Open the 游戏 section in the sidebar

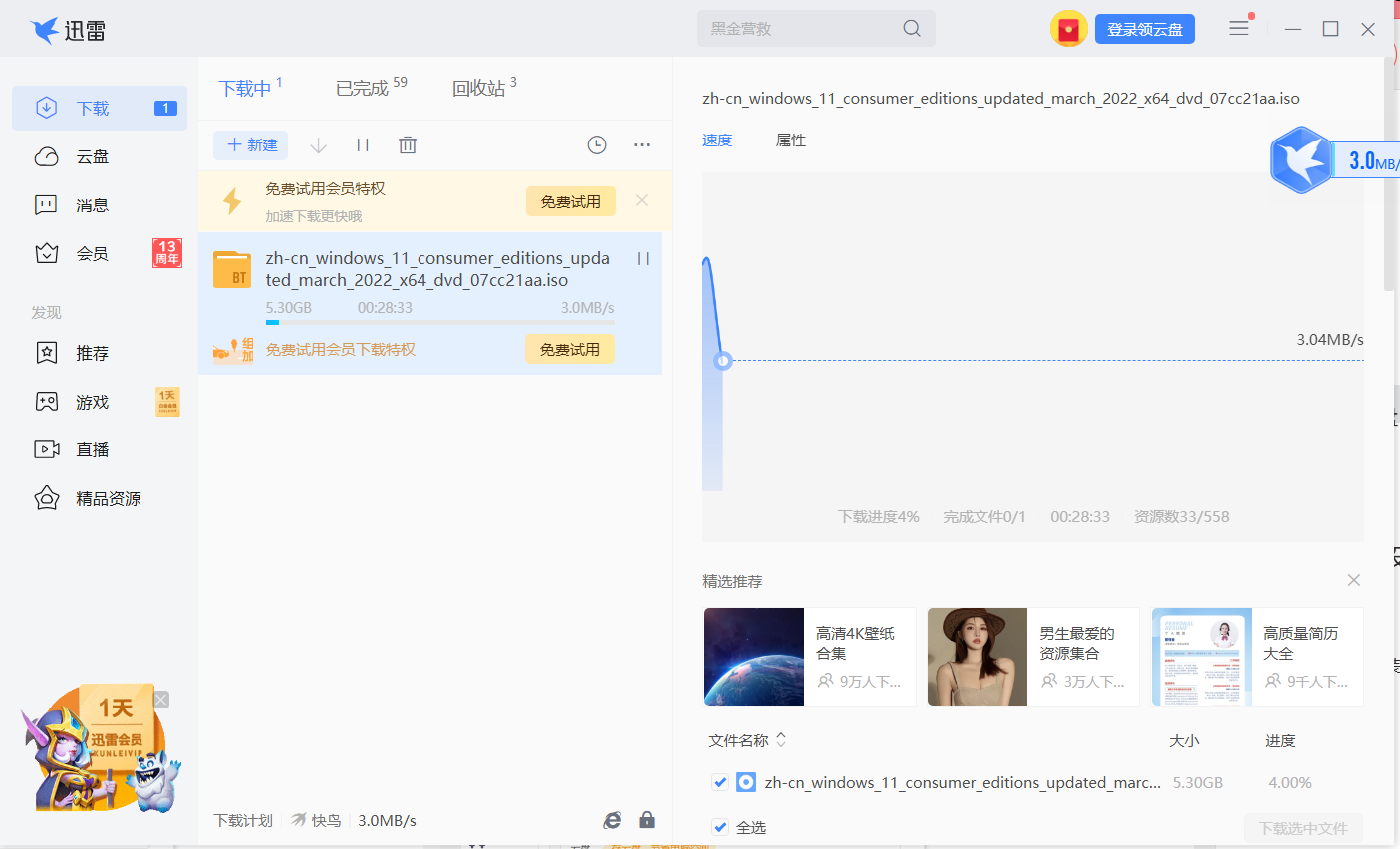(92, 401)
